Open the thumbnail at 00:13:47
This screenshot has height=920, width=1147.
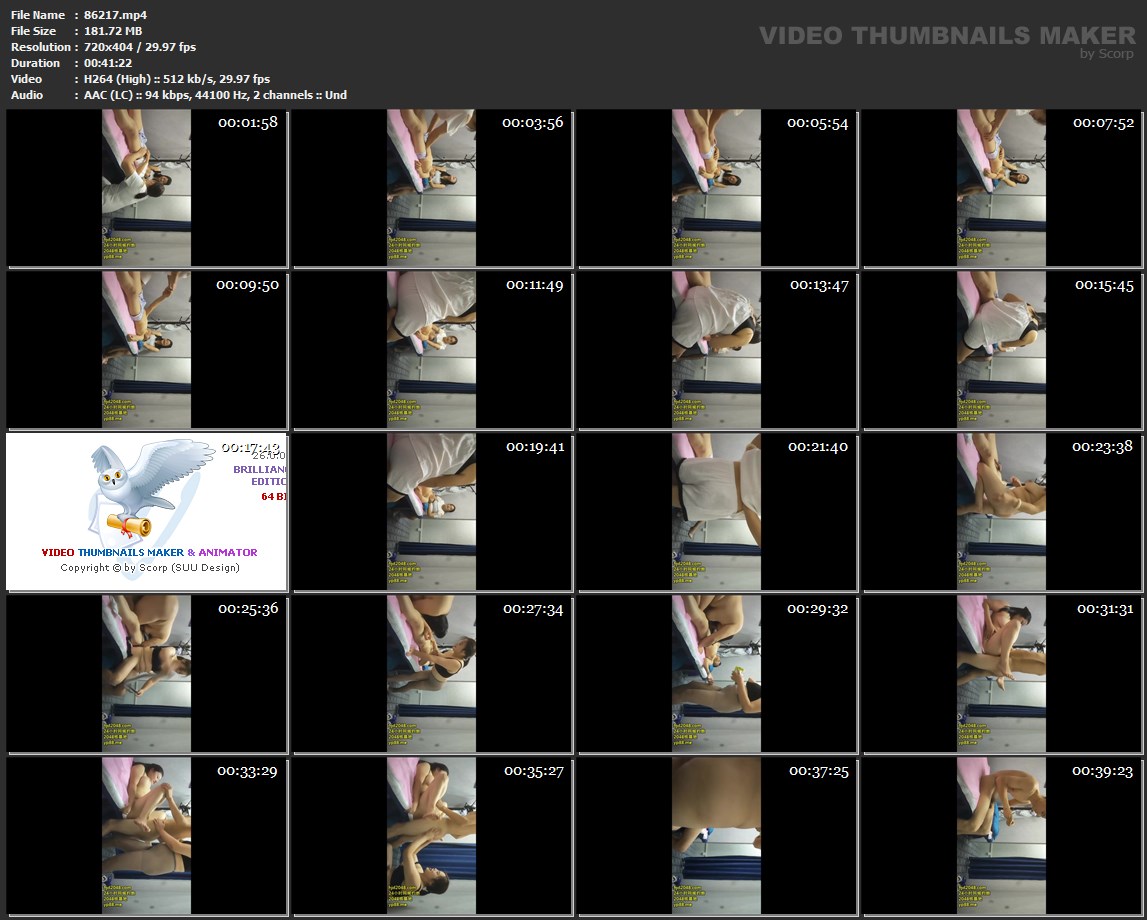[x=717, y=350]
